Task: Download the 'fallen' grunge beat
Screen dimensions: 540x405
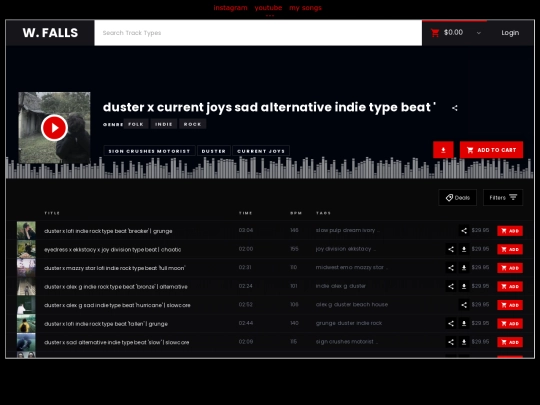Action: pyautogui.click(x=464, y=324)
